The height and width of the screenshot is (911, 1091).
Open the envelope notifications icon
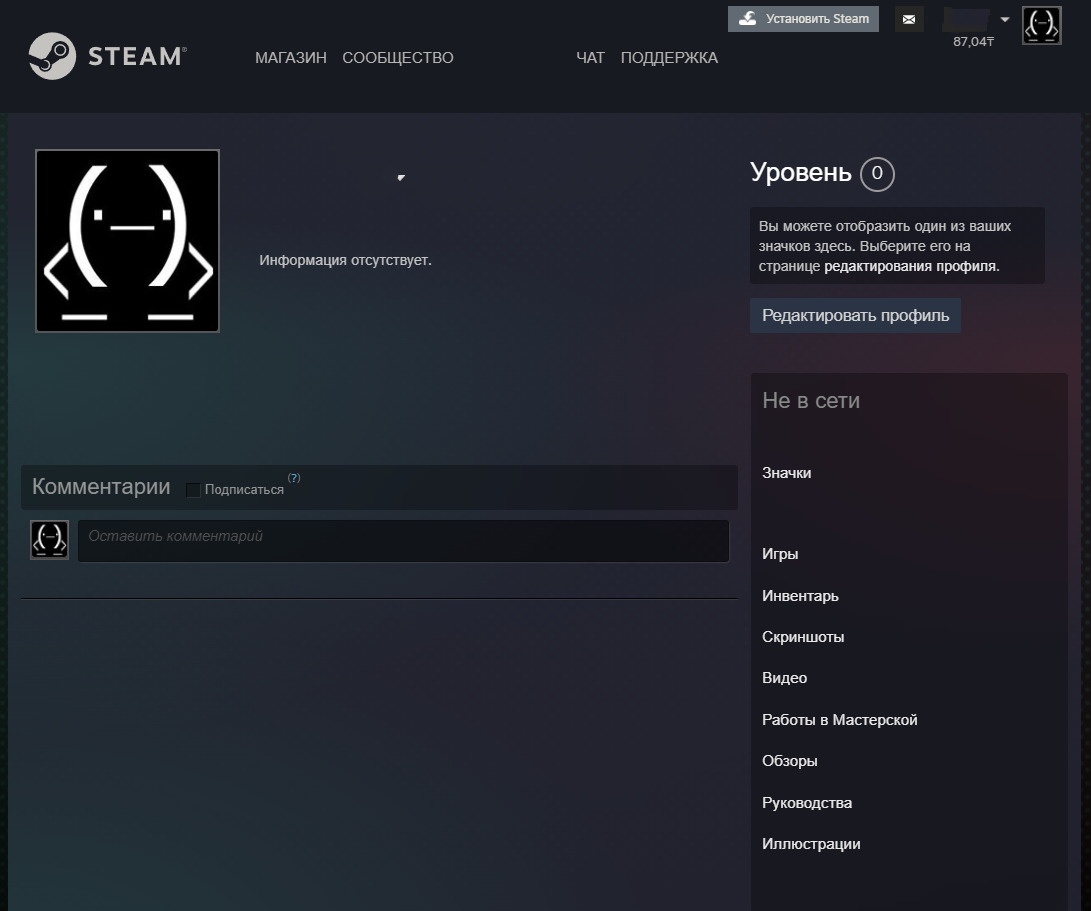coord(909,19)
